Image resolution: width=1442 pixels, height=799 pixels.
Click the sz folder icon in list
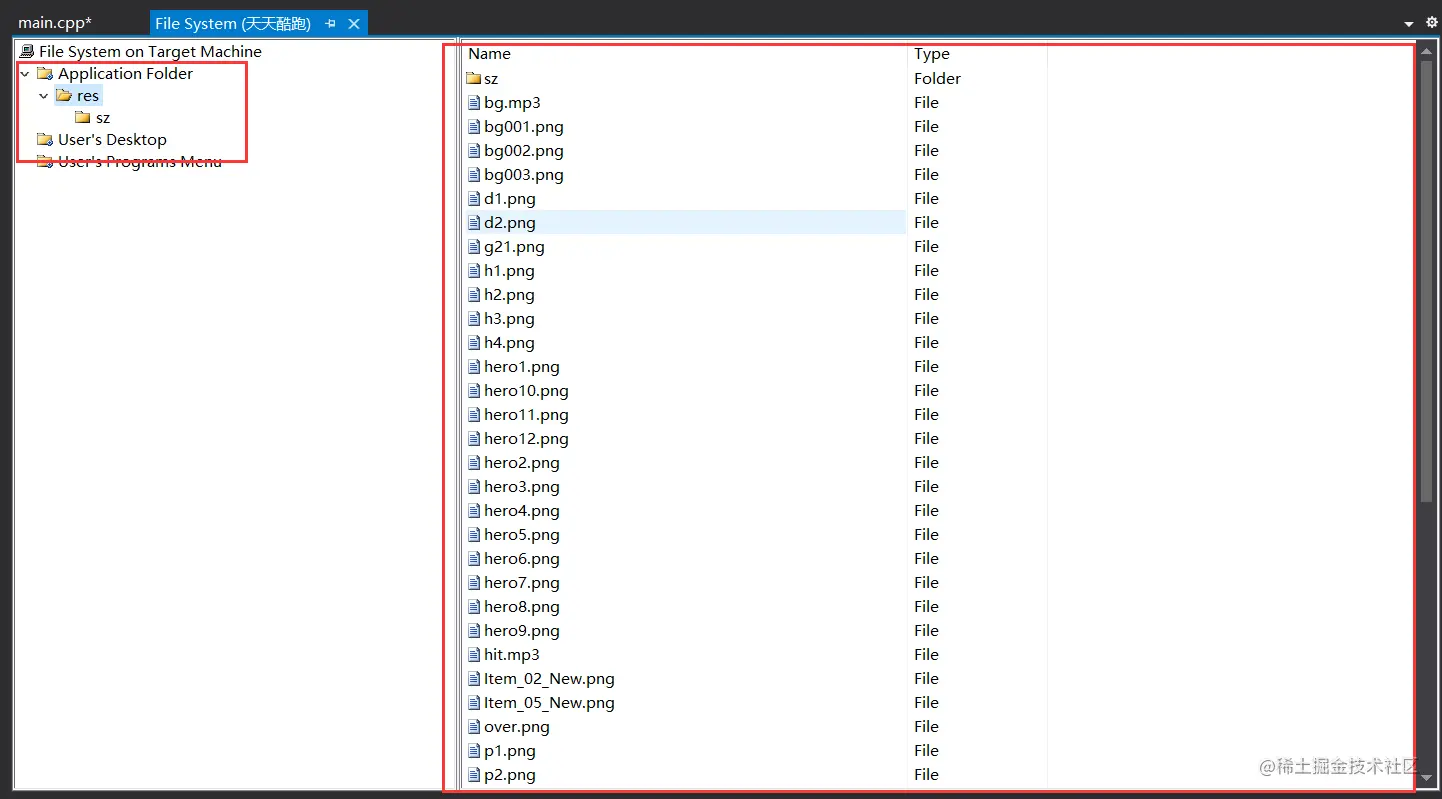474,78
